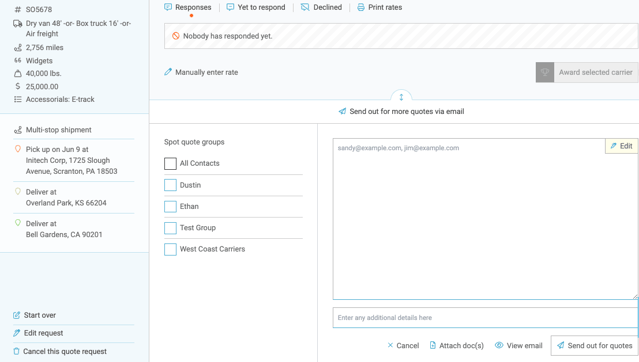This screenshot has width=639, height=362.
Task: Open the Responses tab
Action: click(187, 7)
